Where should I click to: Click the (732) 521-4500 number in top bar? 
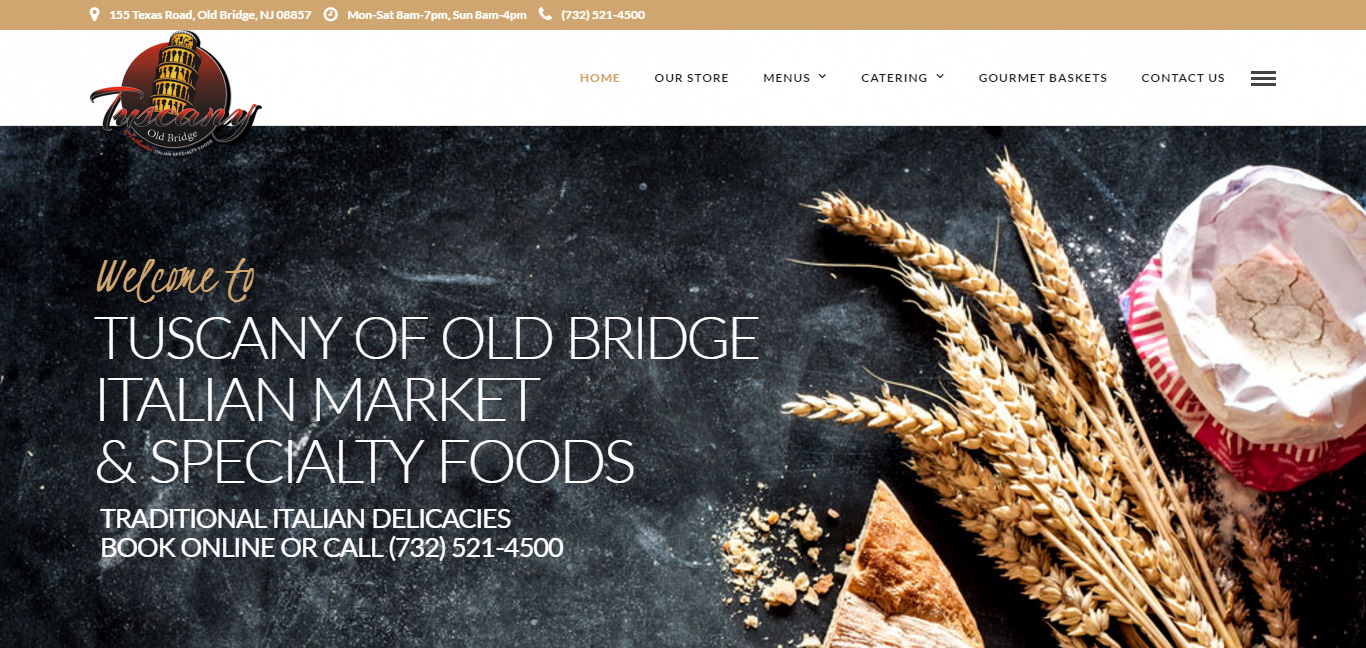603,15
